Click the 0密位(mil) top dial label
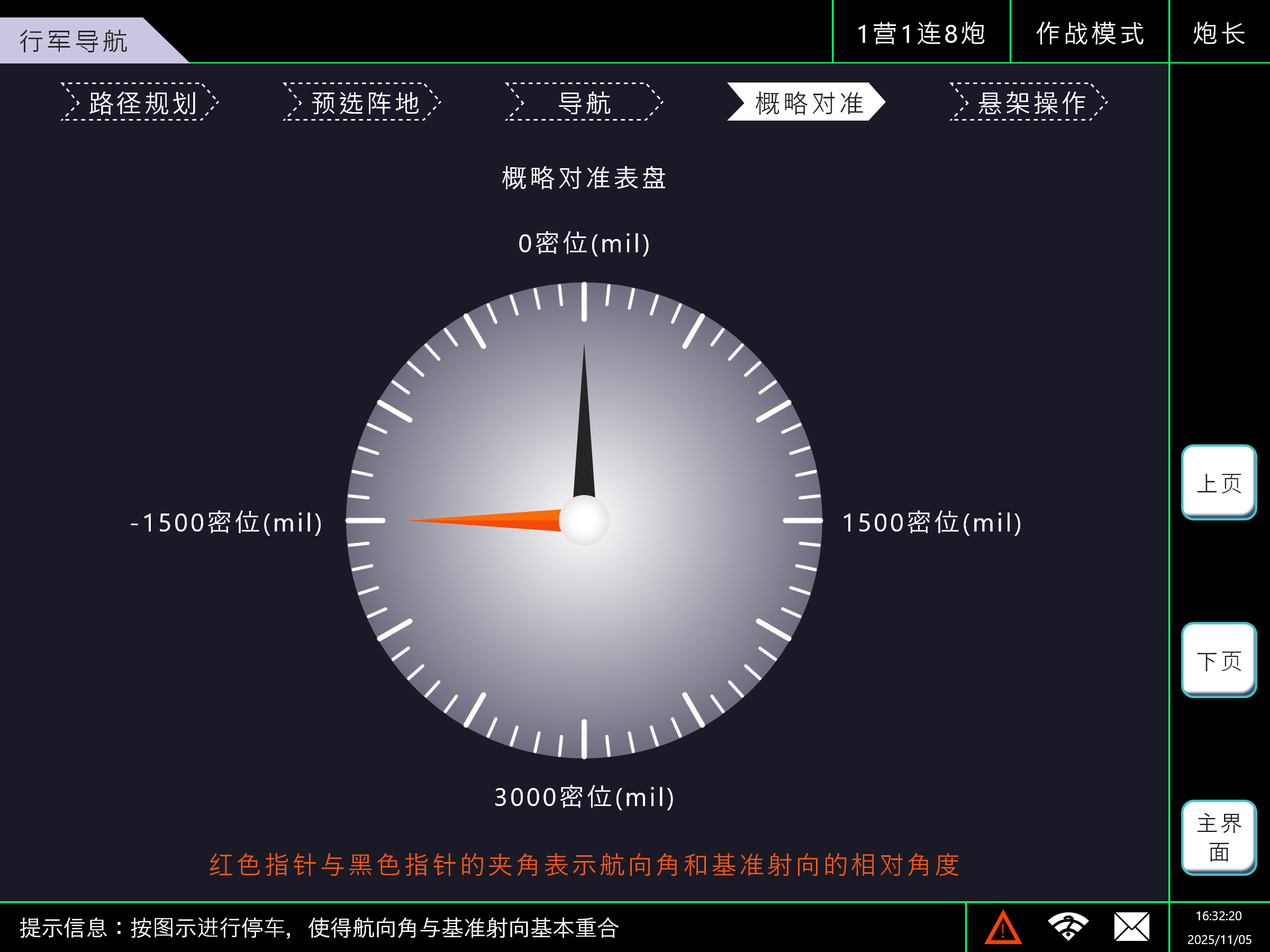 point(584,243)
